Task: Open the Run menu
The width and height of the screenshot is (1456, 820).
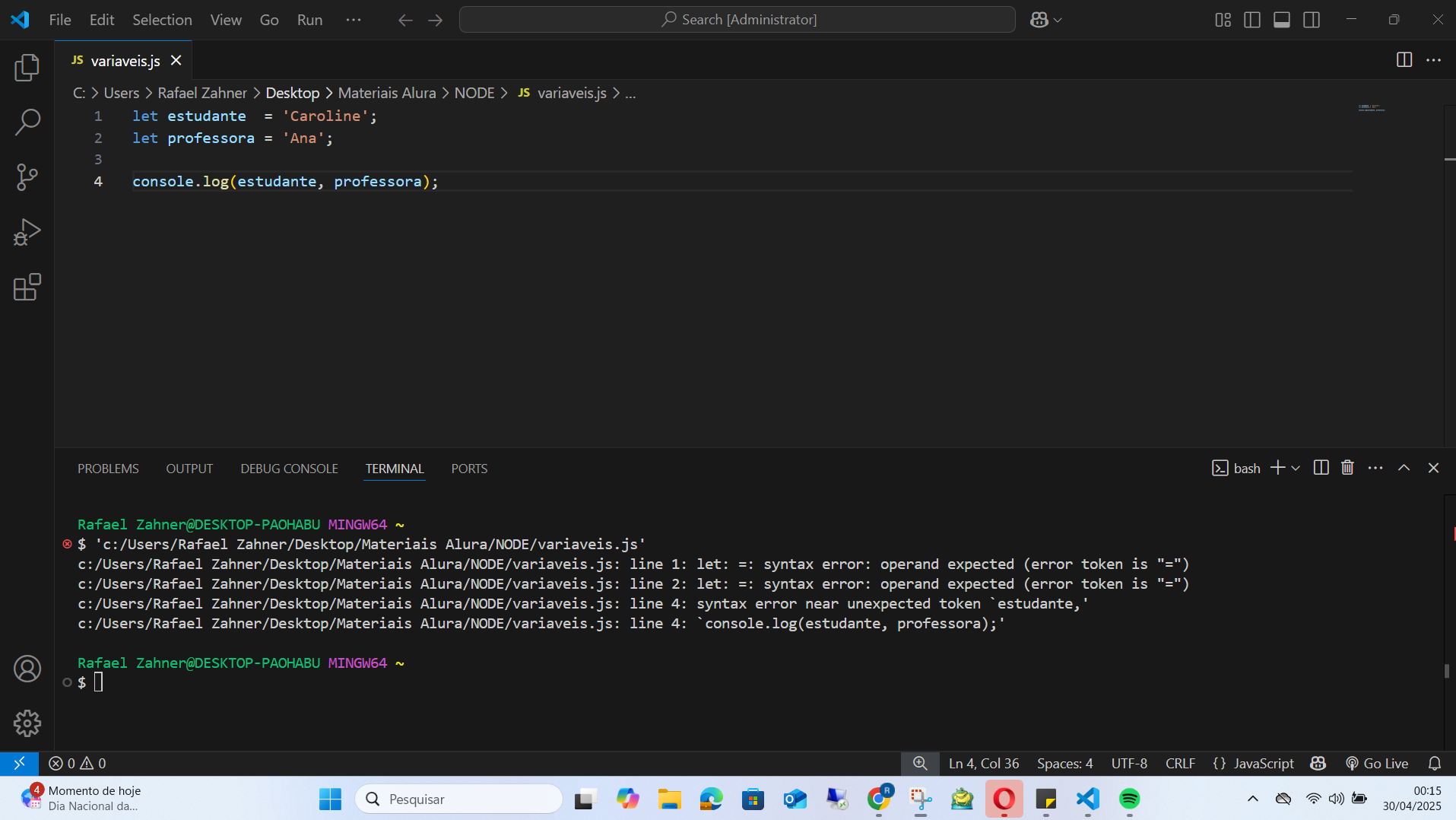Action: click(x=309, y=20)
